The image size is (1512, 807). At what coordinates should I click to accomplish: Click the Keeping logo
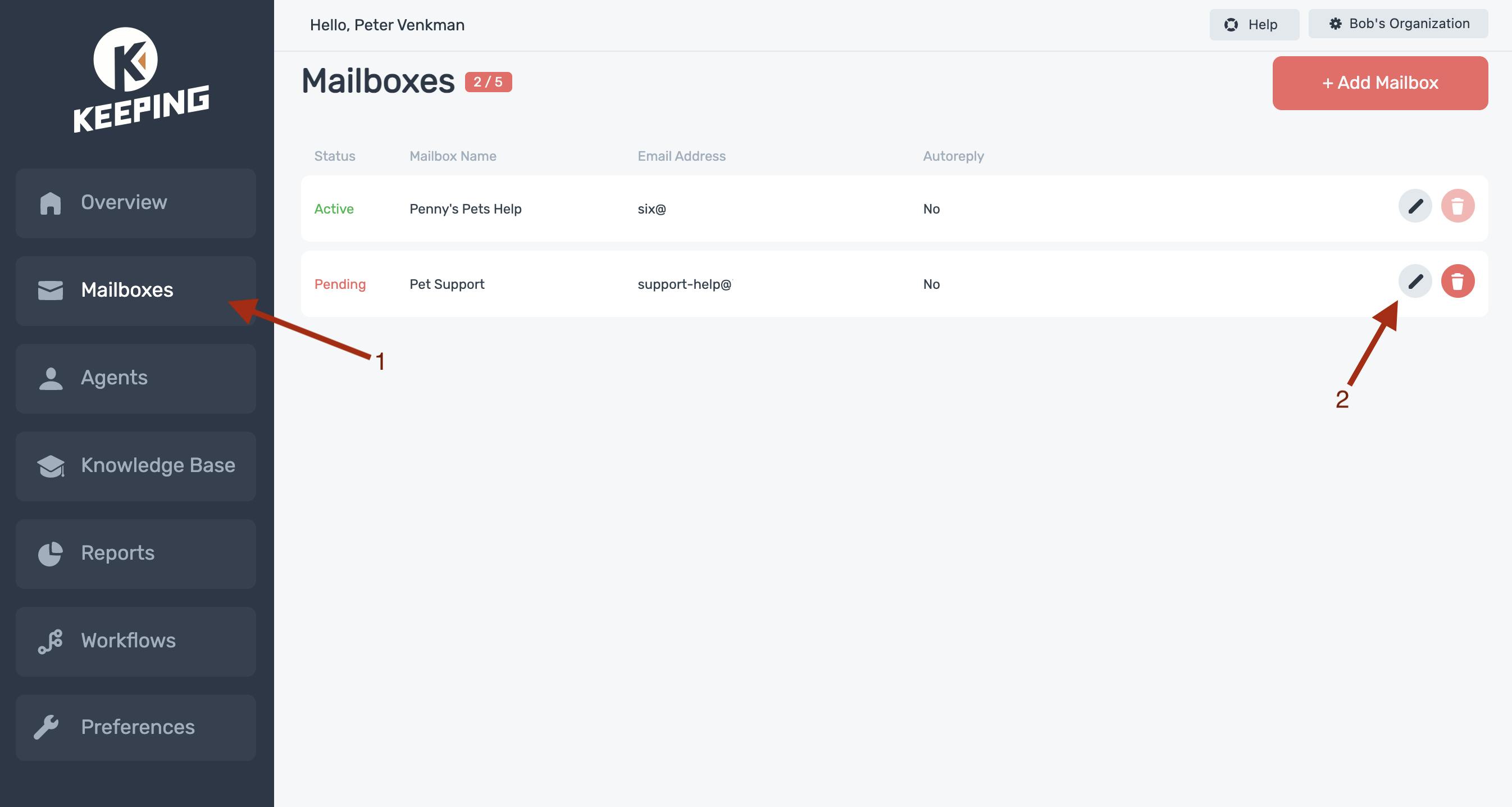point(141,80)
